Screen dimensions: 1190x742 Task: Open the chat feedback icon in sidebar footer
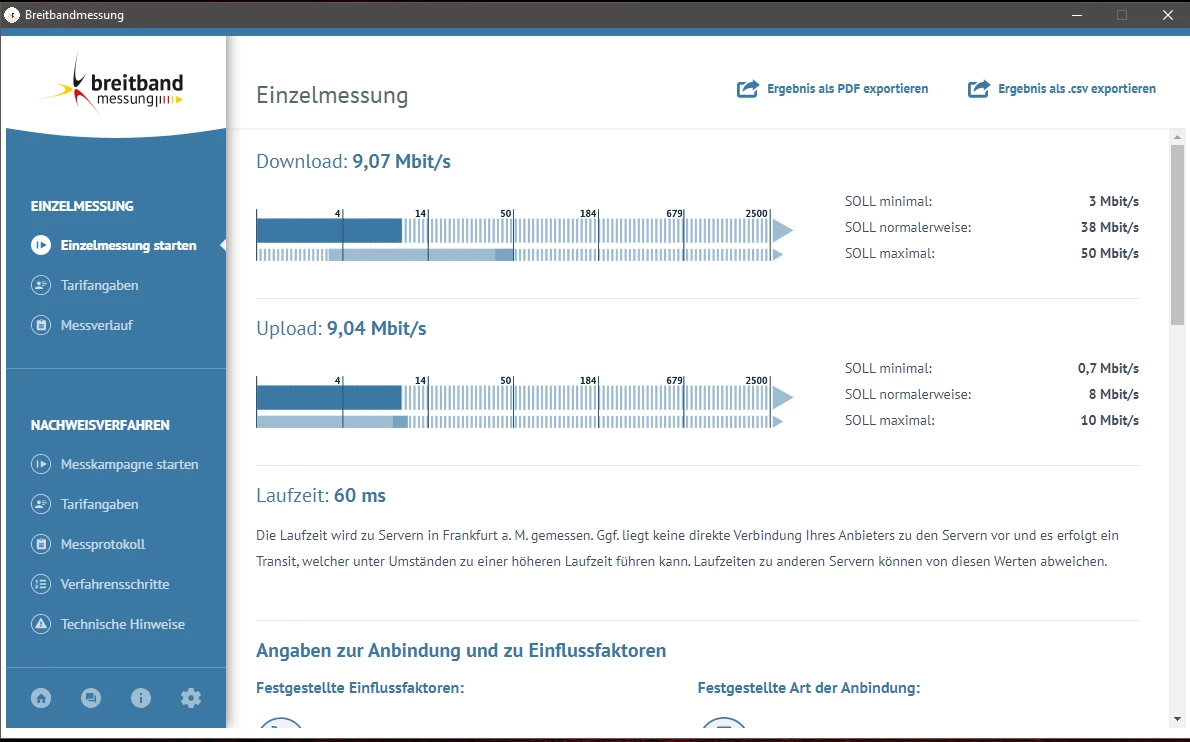pyautogui.click(x=91, y=698)
